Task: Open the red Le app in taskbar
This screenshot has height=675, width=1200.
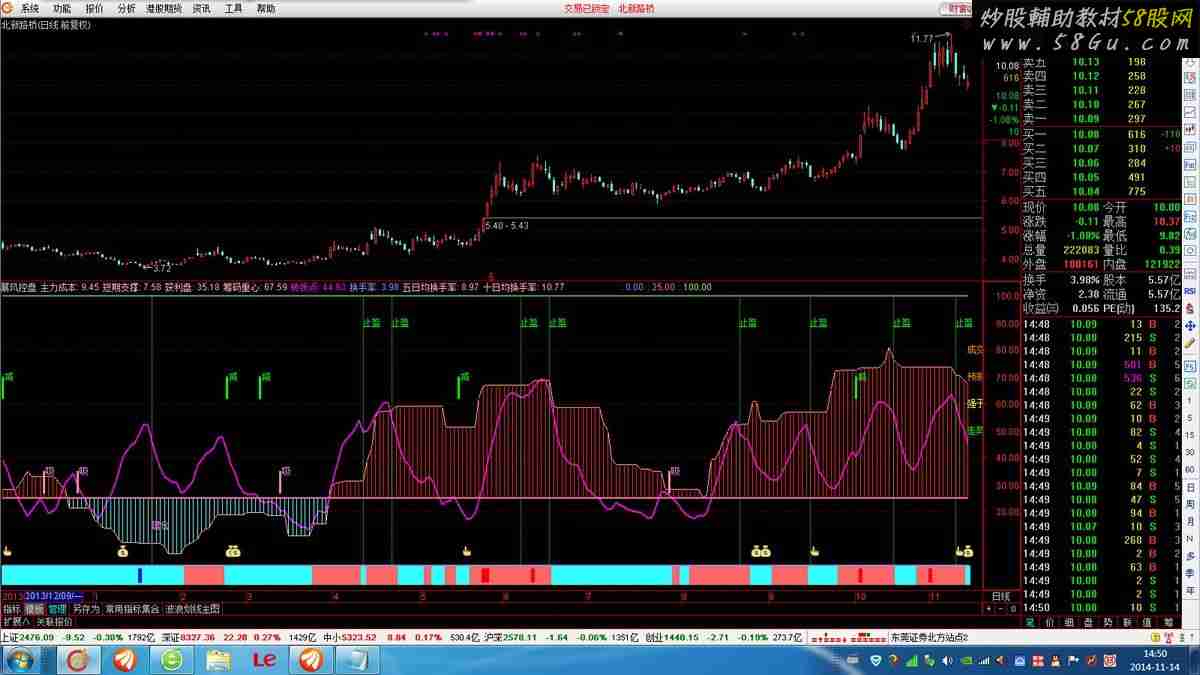Action: coord(264,660)
